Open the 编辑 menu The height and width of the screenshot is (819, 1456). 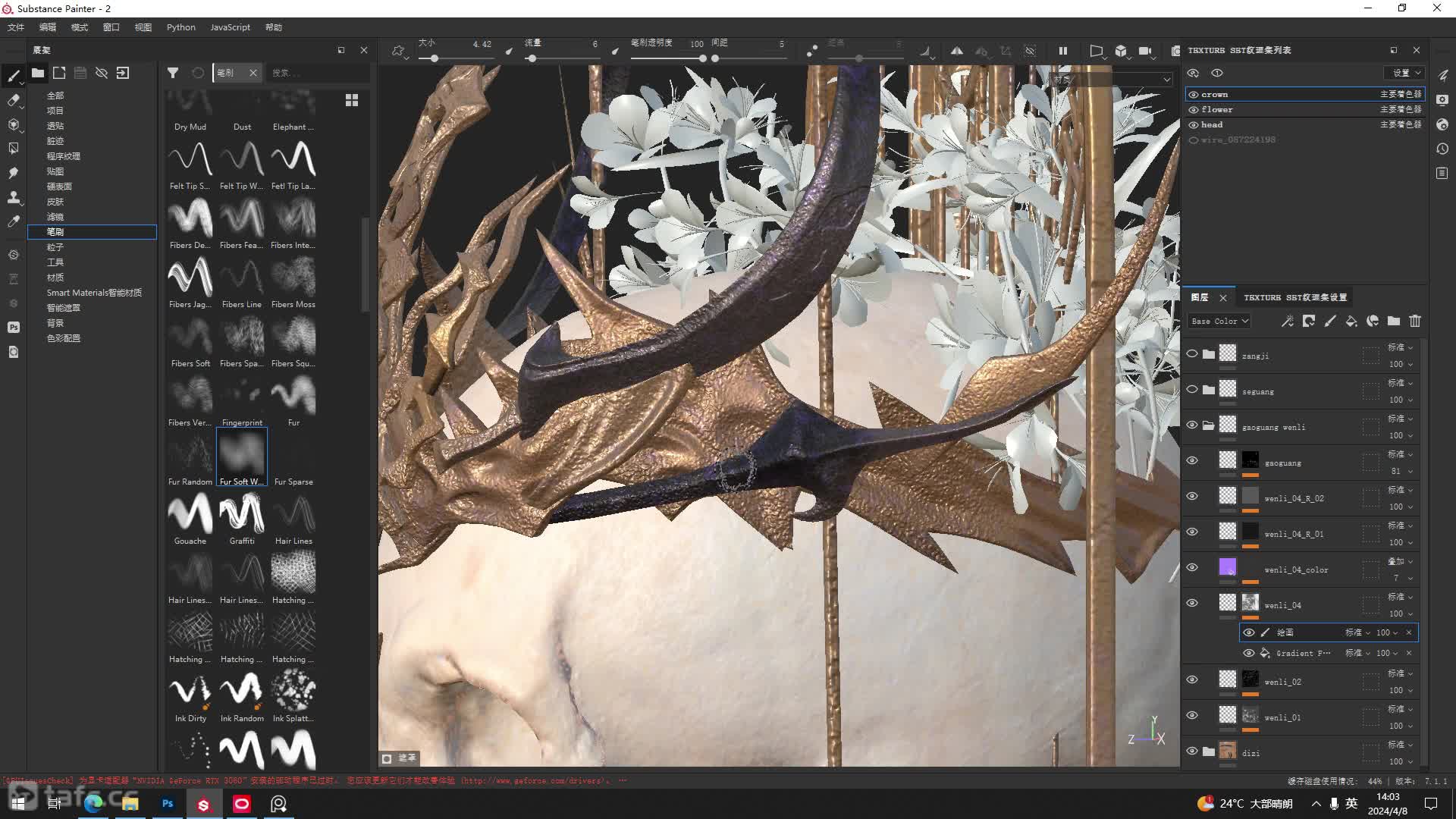click(48, 27)
